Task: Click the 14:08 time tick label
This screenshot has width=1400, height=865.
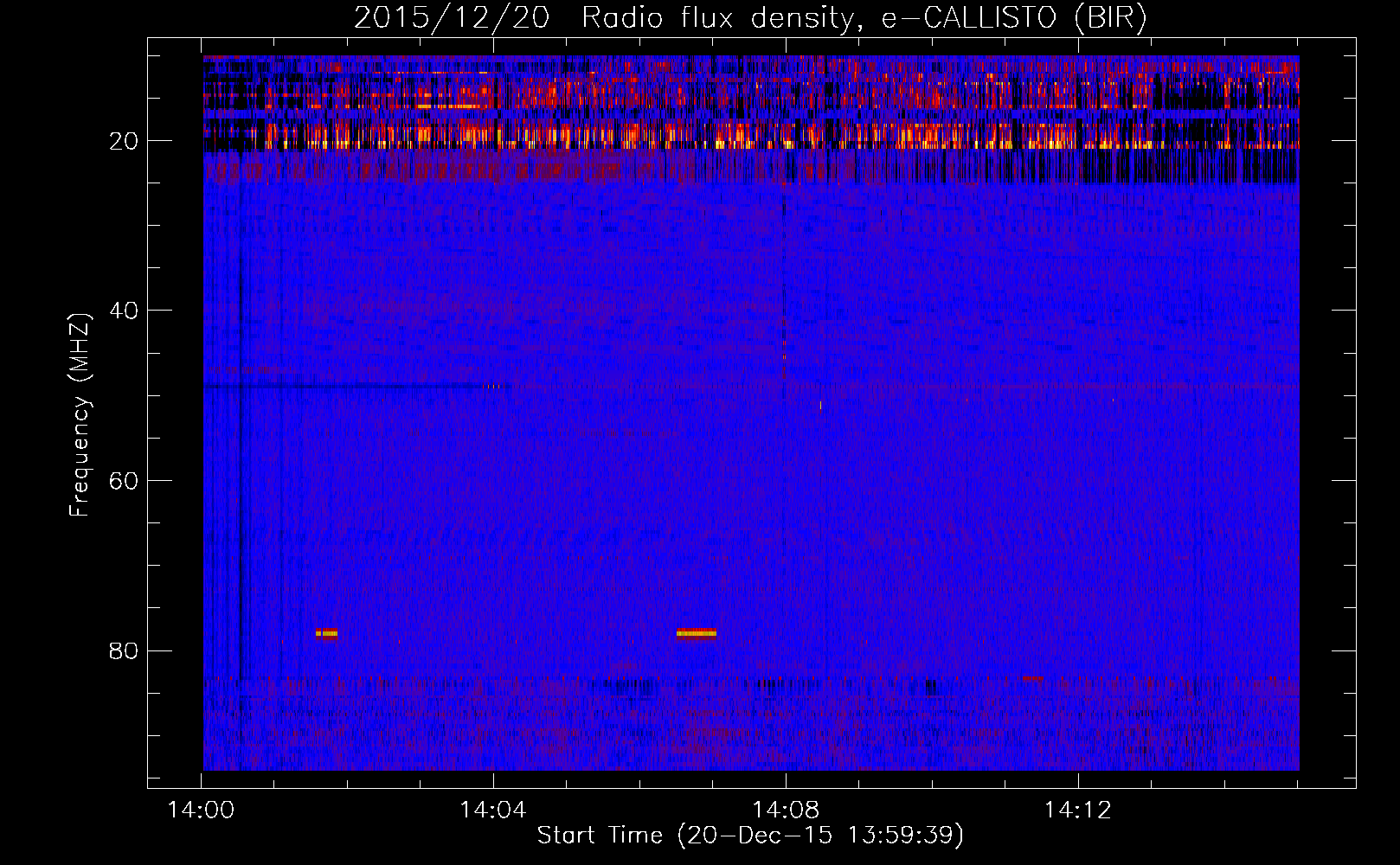Action: (x=786, y=811)
